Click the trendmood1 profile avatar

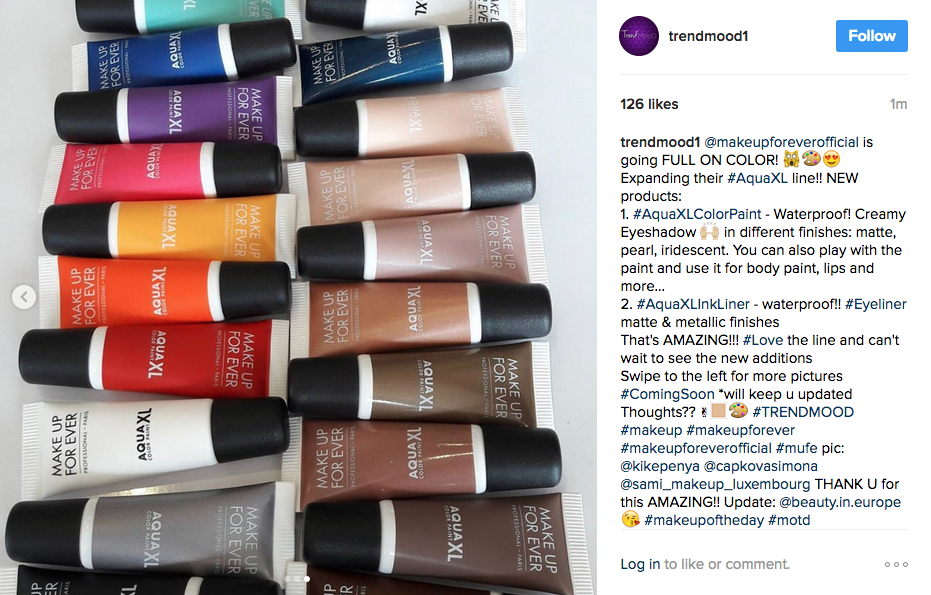click(639, 36)
